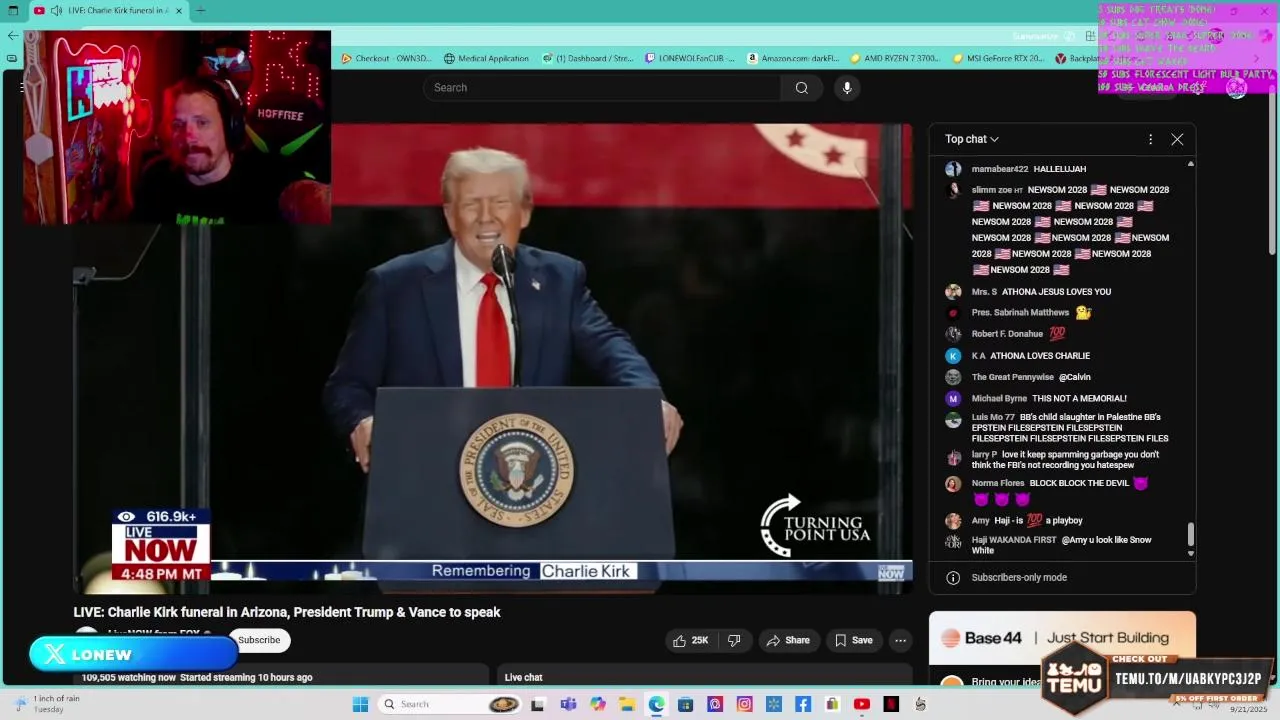Viewport: 1280px width, 720px height.
Task: Open the Medical Application bookmark
Action: (486, 58)
